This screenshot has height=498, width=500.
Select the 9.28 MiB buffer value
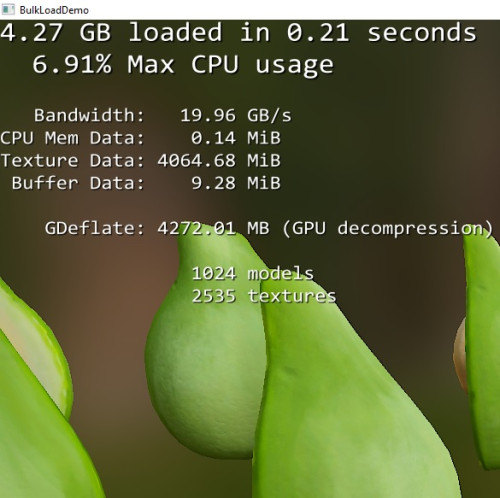[236, 183]
